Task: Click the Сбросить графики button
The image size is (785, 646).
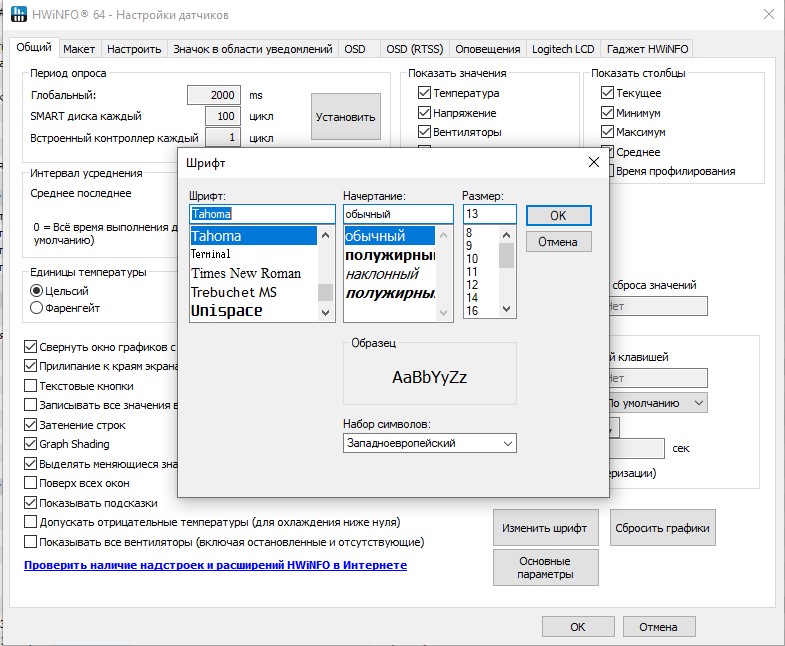Action: coord(662,528)
